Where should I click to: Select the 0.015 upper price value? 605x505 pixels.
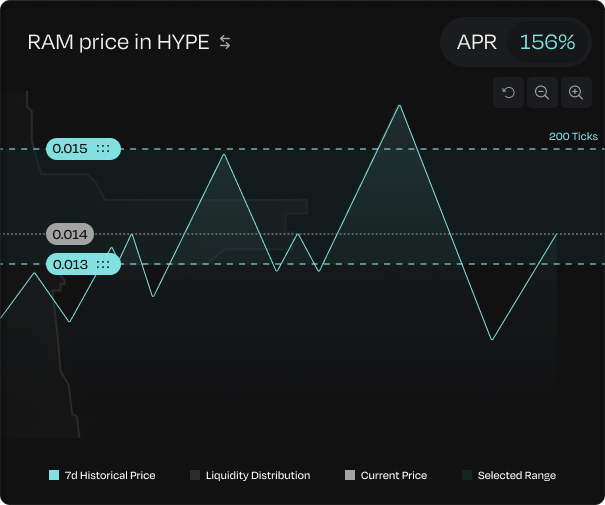click(70, 149)
